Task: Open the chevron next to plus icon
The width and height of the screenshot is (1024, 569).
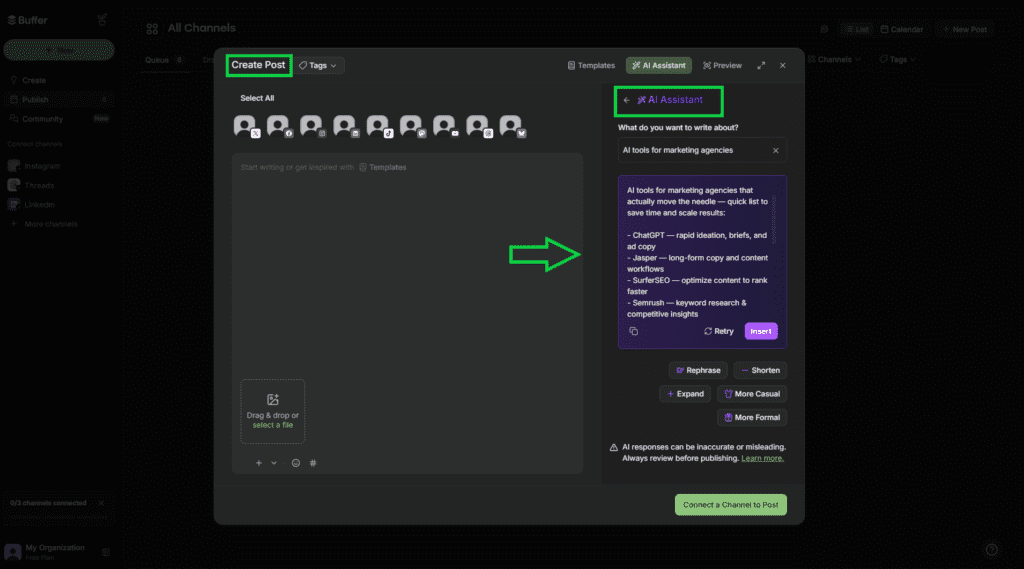Action: click(274, 463)
